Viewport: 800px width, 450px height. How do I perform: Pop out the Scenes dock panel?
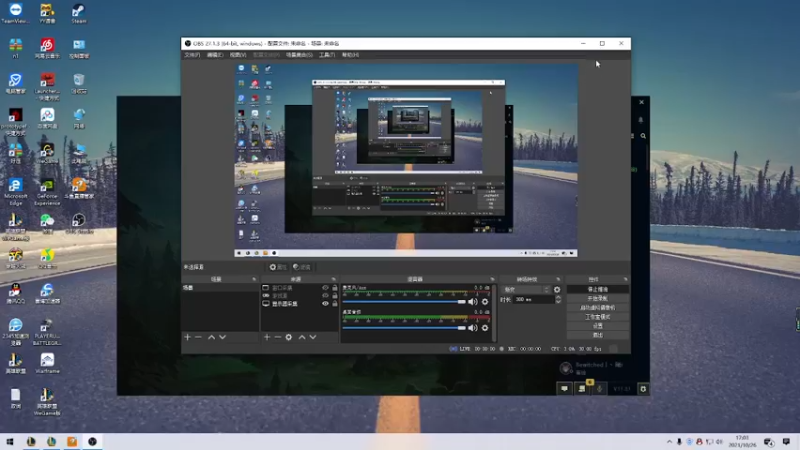pos(254,280)
